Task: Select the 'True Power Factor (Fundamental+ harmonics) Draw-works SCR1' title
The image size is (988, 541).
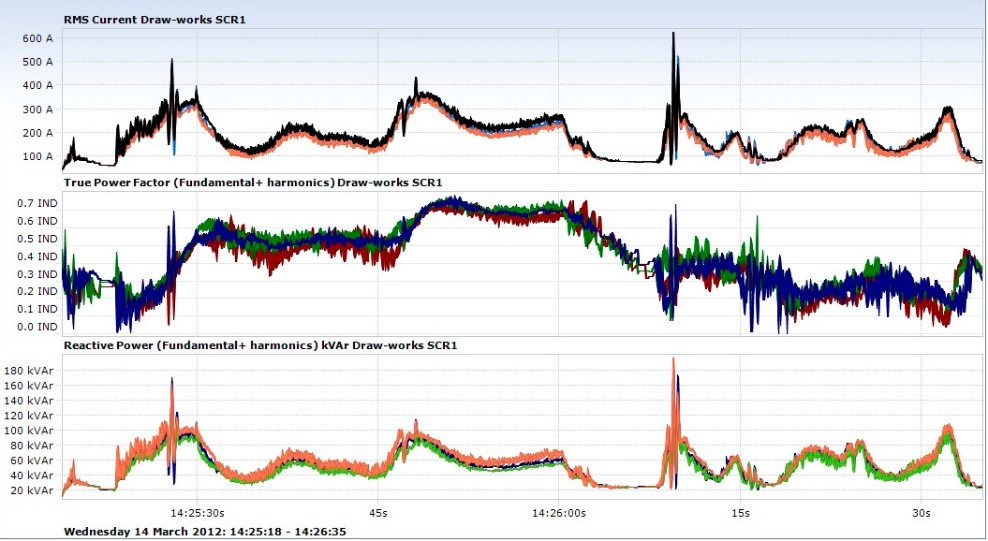Action: [253, 183]
